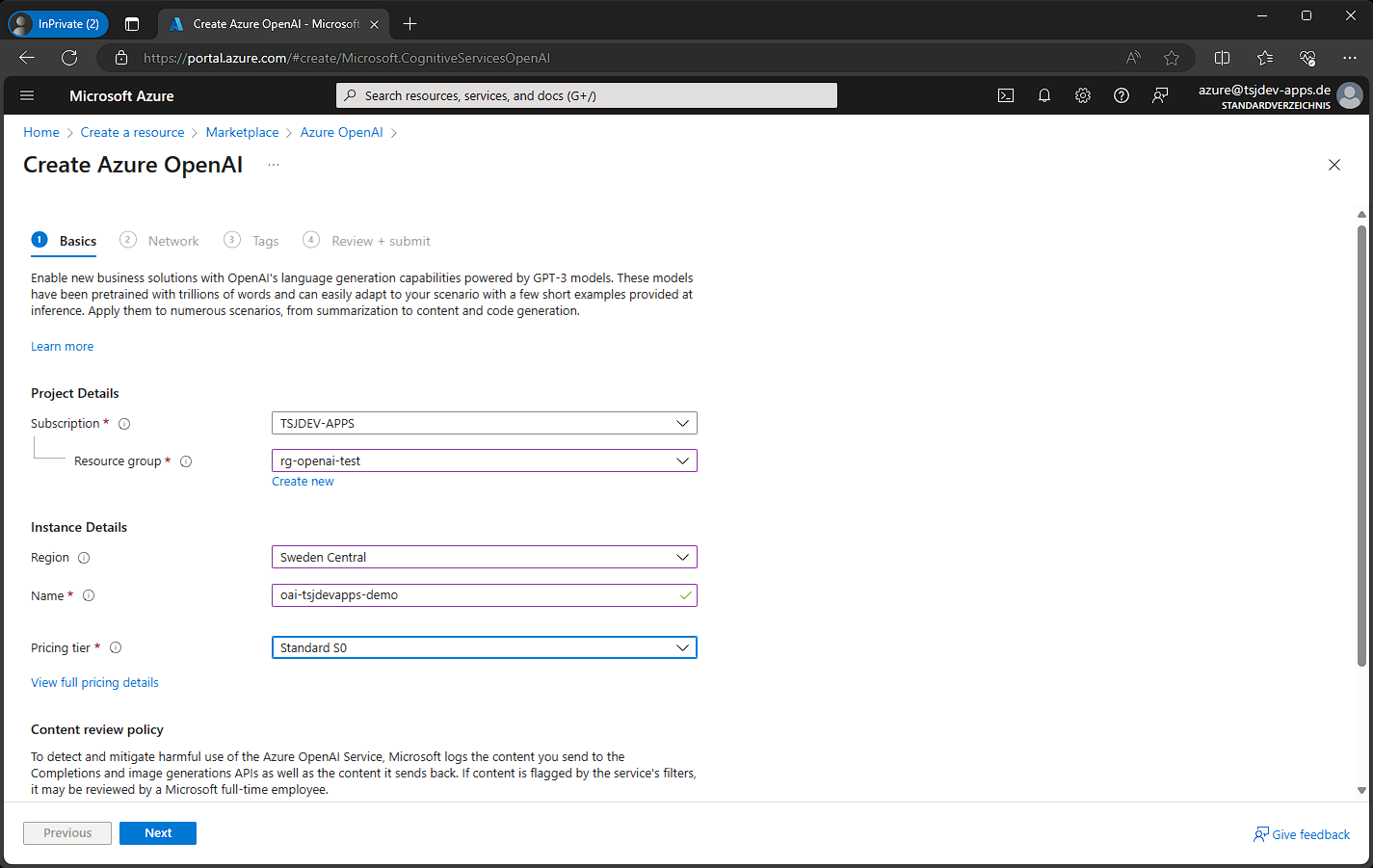Click the page vertical scrollbar
This screenshot has width=1373, height=868.
[1361, 443]
